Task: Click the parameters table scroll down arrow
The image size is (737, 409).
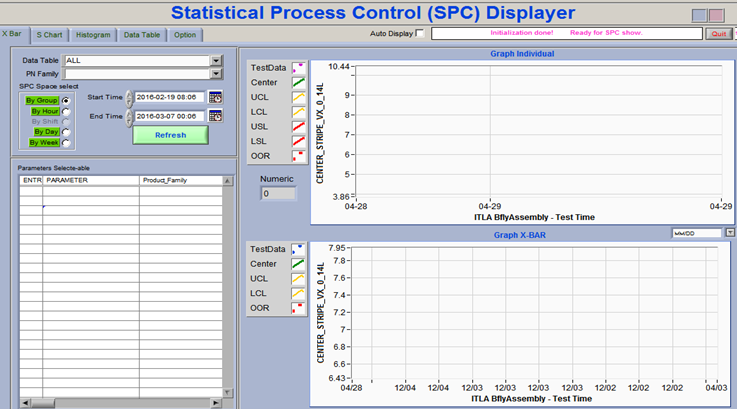Action: tap(227, 393)
